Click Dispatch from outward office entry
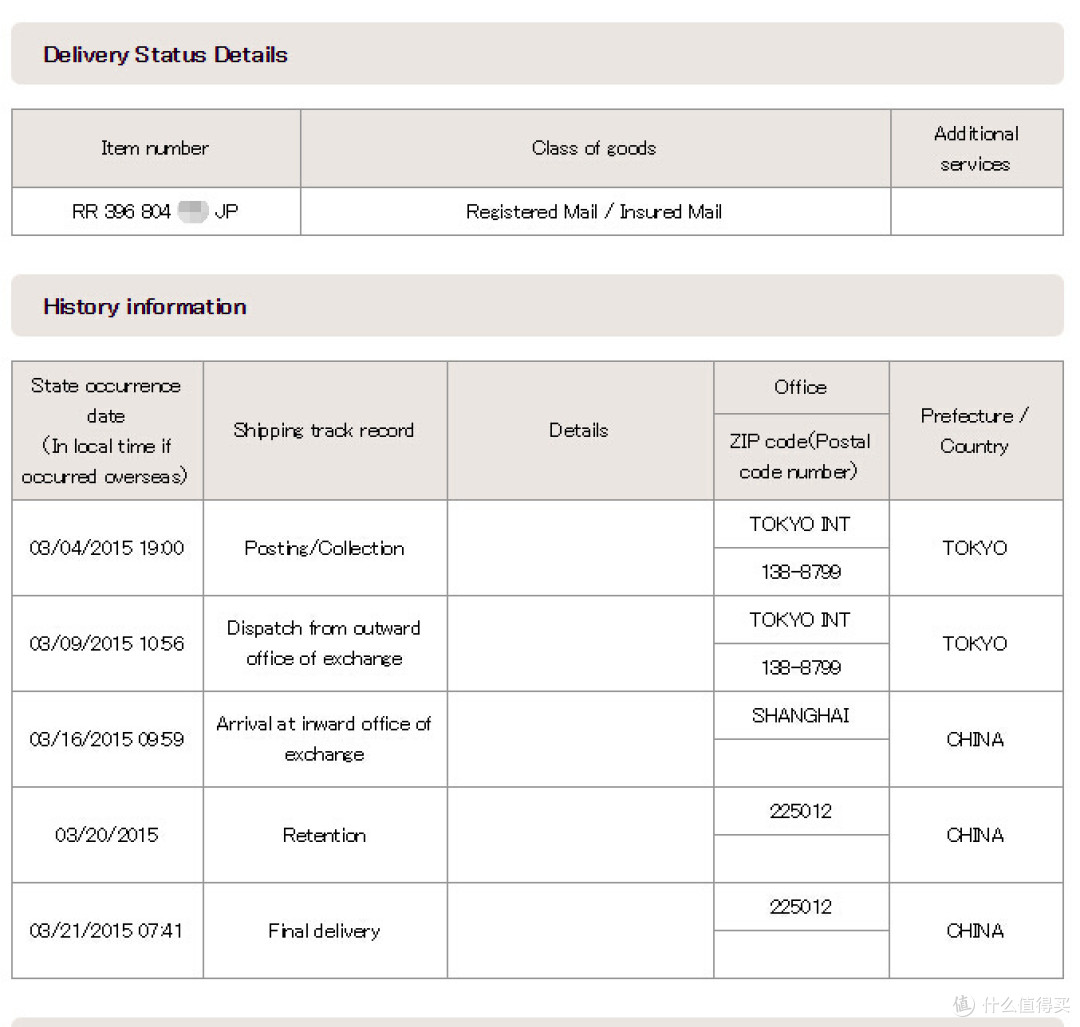1080x1027 pixels. [x=324, y=643]
